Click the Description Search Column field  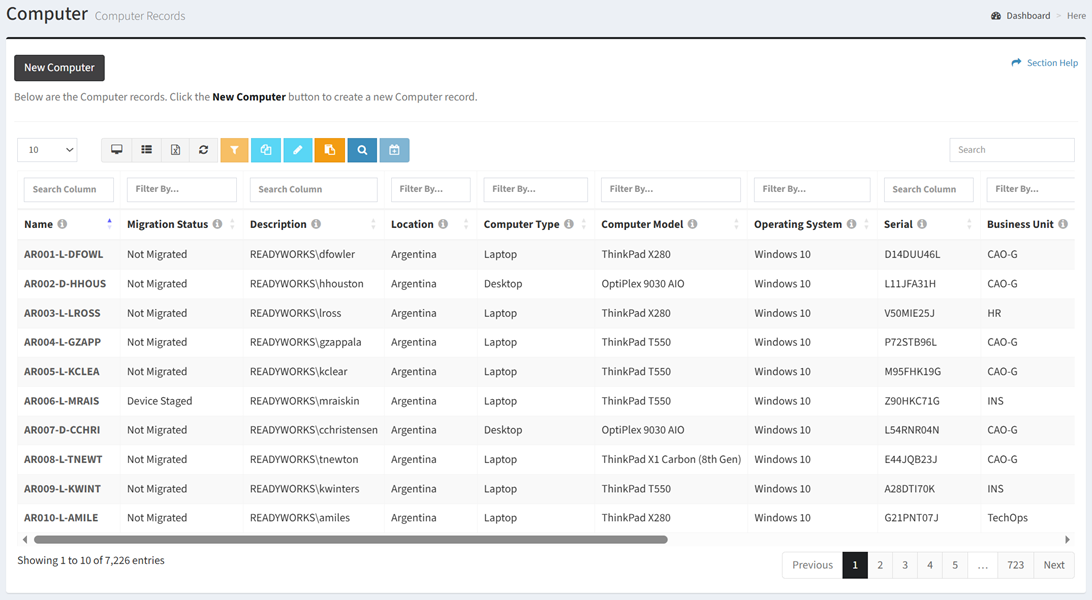[x=313, y=189]
